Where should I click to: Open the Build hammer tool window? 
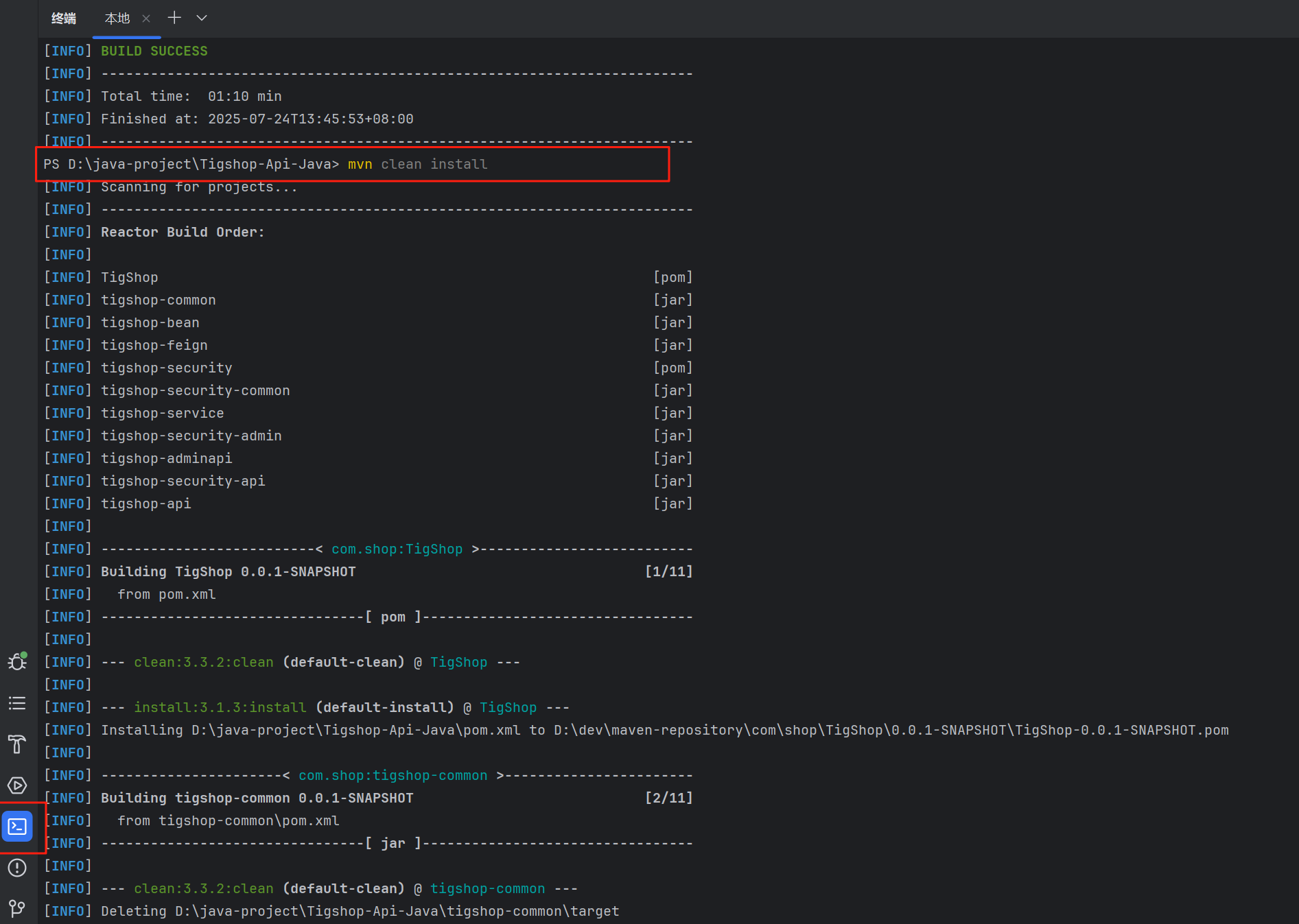coord(17,744)
